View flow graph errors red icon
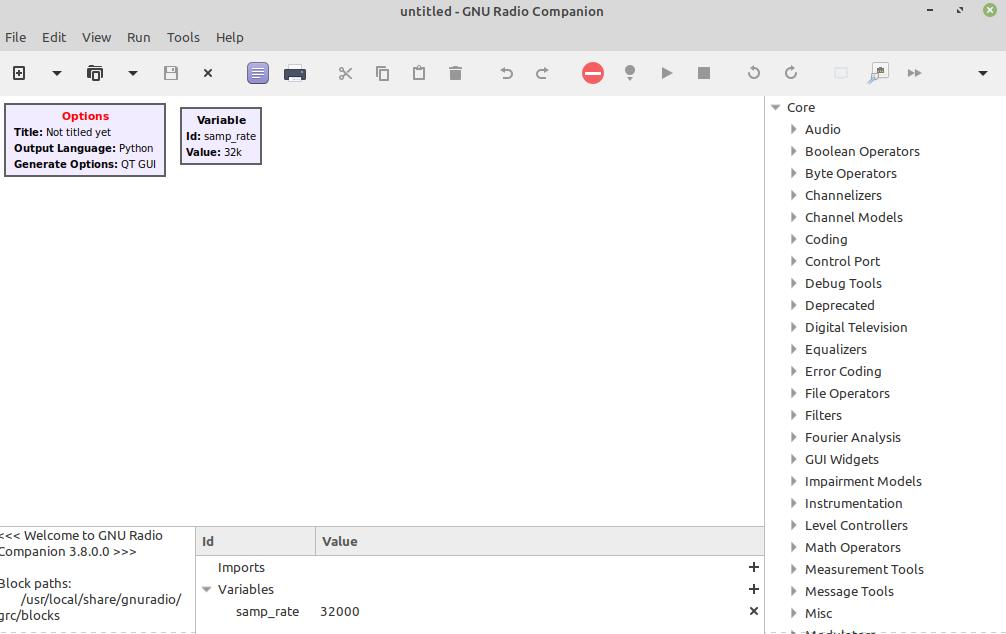The image size is (1006, 634). click(x=593, y=73)
